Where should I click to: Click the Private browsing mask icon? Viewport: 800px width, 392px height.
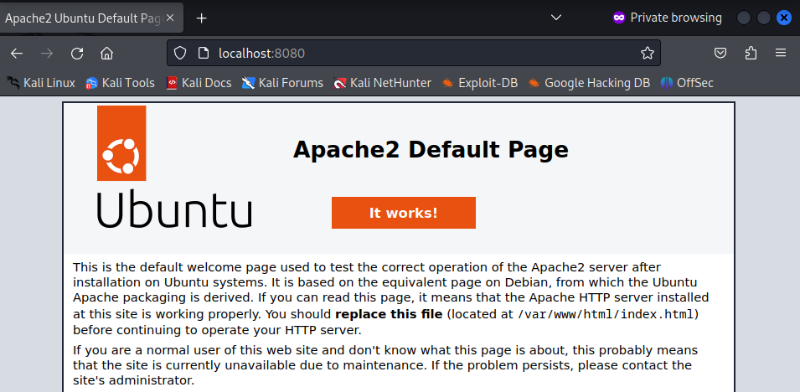pyautogui.click(x=619, y=18)
